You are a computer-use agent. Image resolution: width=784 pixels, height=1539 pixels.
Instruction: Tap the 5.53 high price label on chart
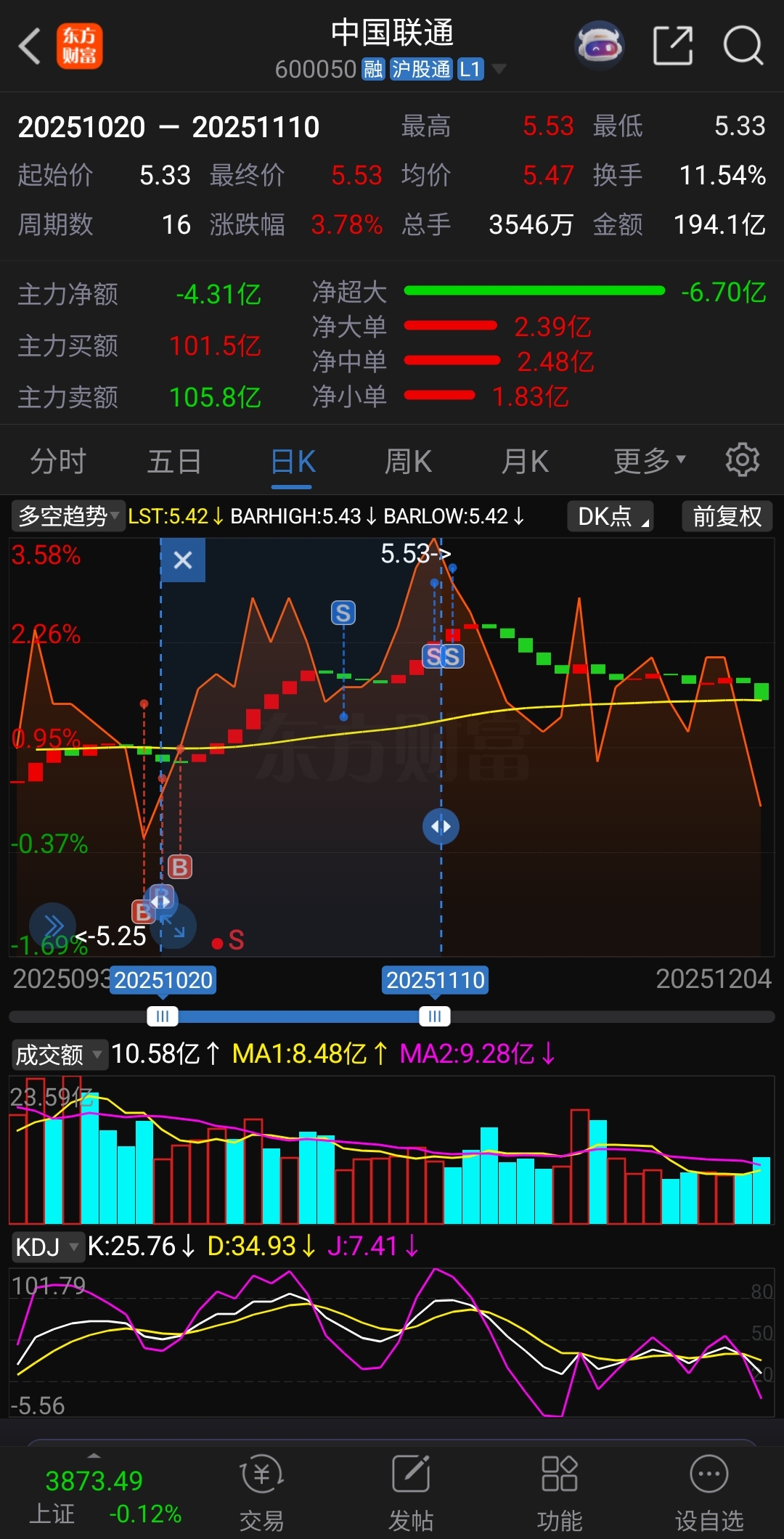pos(416,554)
